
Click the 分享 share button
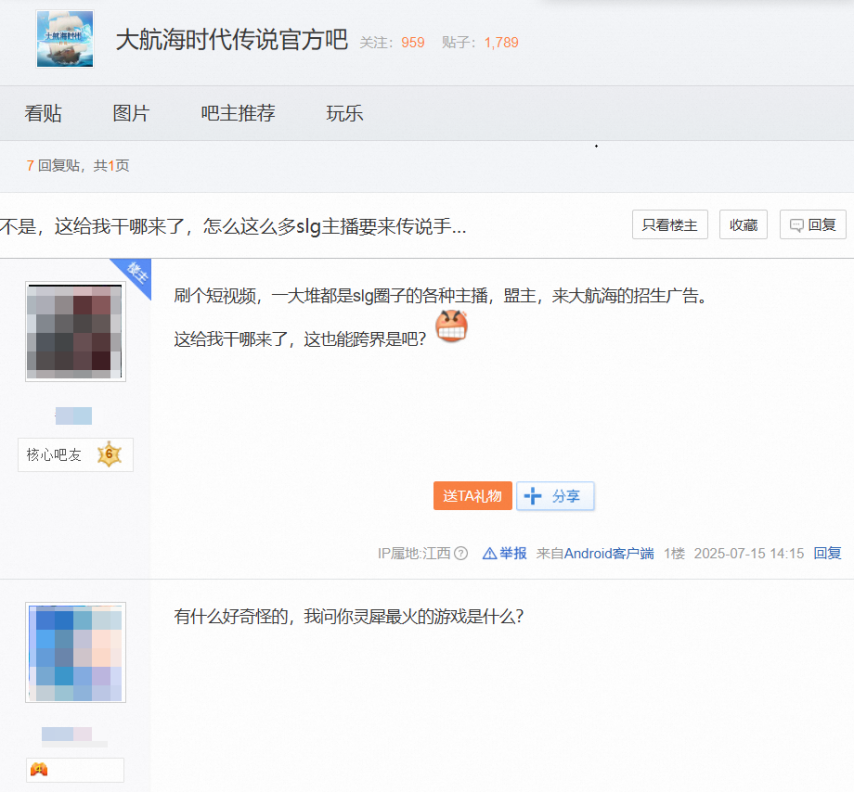[555, 496]
